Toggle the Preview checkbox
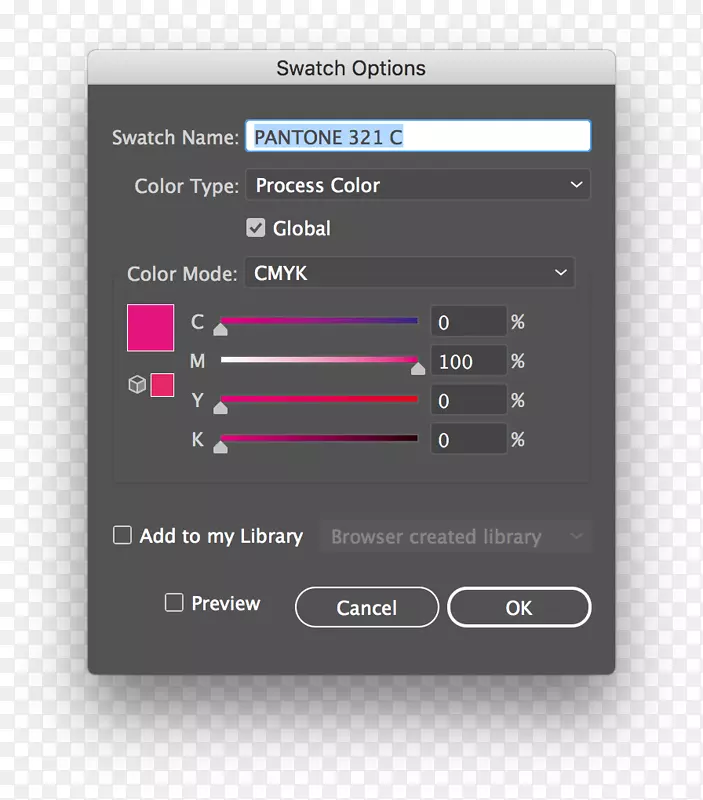Viewport: 703px width, 800px height. click(x=174, y=603)
